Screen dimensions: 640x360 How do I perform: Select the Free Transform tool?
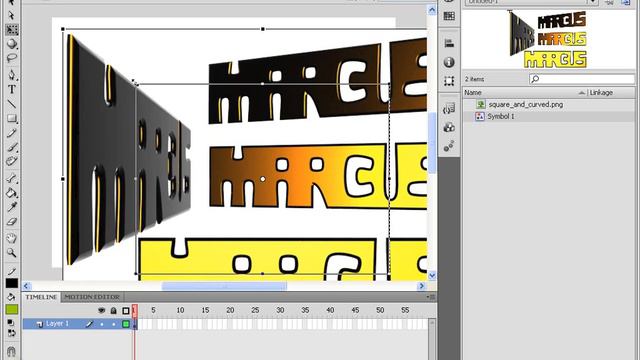[11, 30]
